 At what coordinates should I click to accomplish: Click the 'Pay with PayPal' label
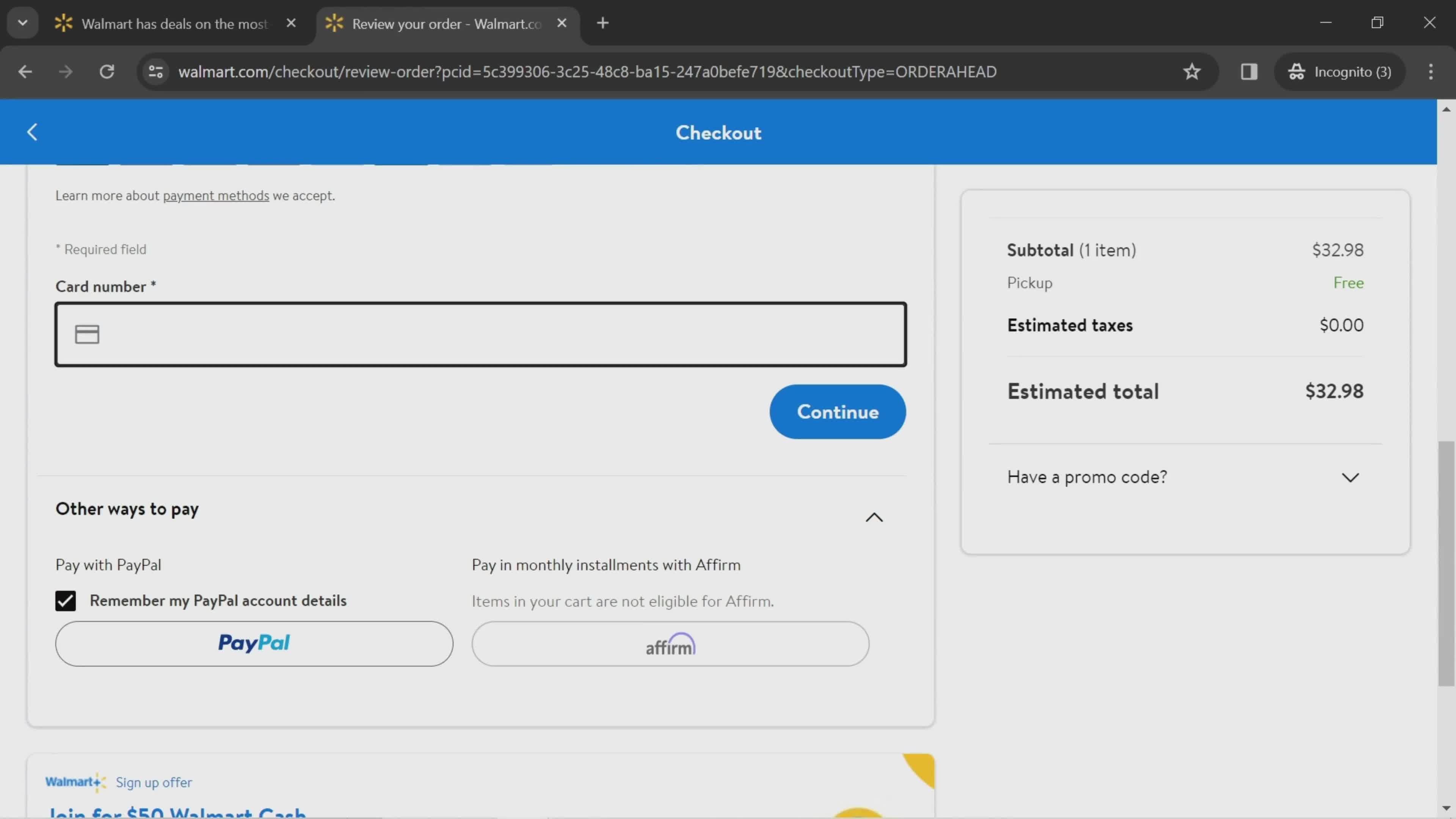[108, 565]
